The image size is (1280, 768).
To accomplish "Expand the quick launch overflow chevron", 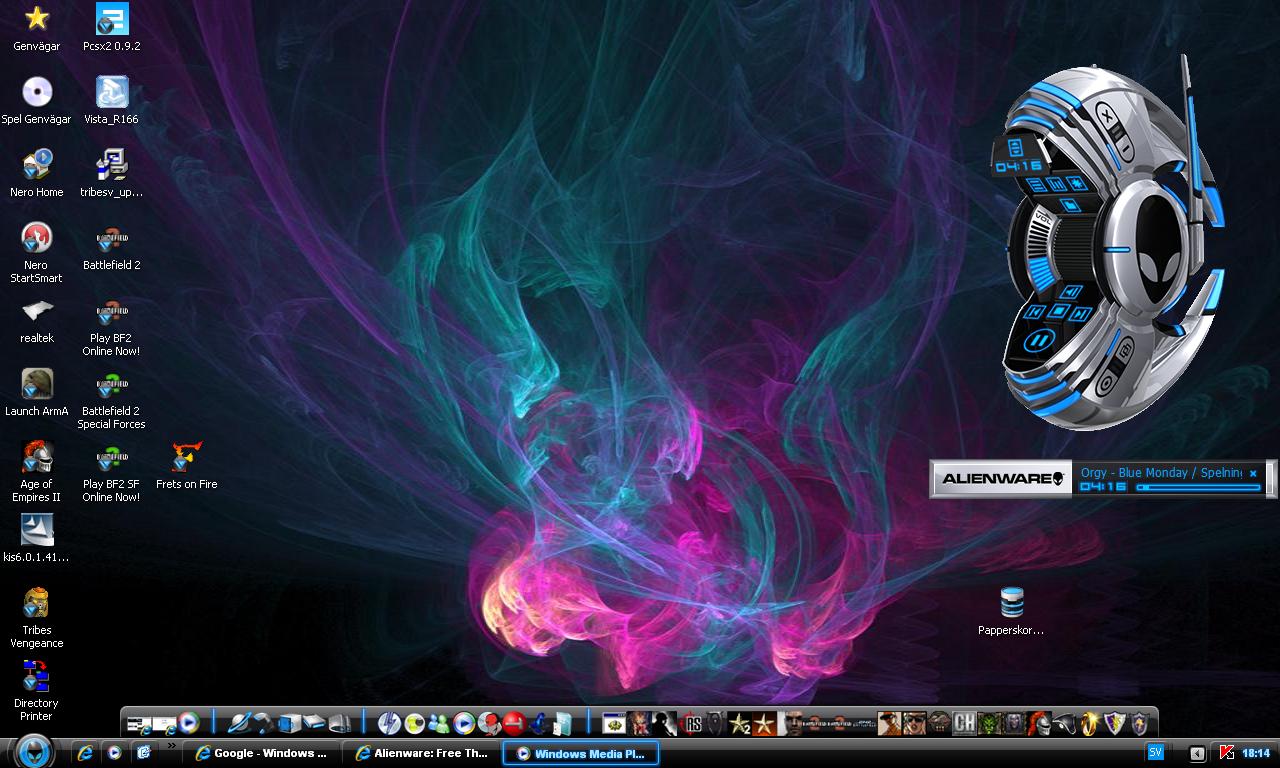I will coord(171,745).
